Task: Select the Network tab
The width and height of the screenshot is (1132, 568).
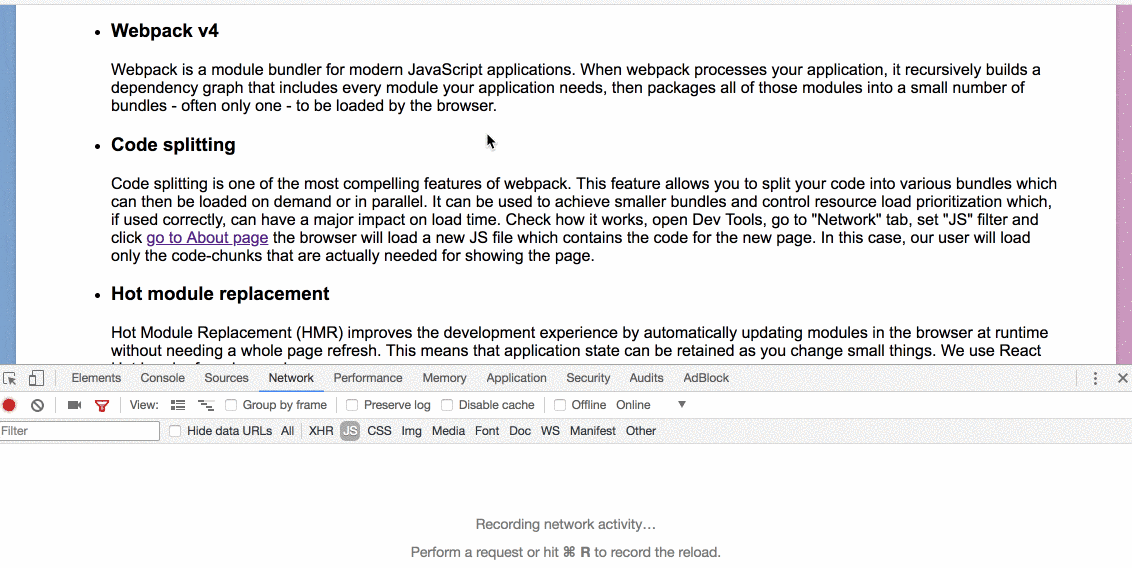Action: click(291, 378)
